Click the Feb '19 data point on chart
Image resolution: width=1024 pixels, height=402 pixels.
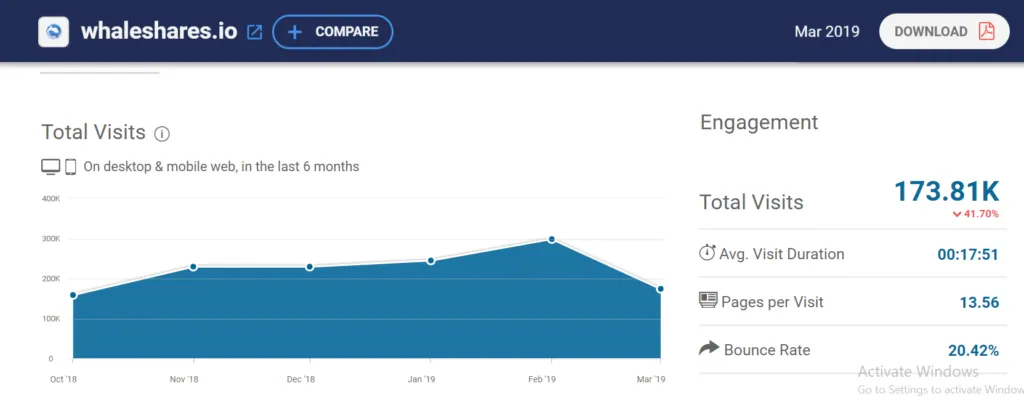click(551, 240)
